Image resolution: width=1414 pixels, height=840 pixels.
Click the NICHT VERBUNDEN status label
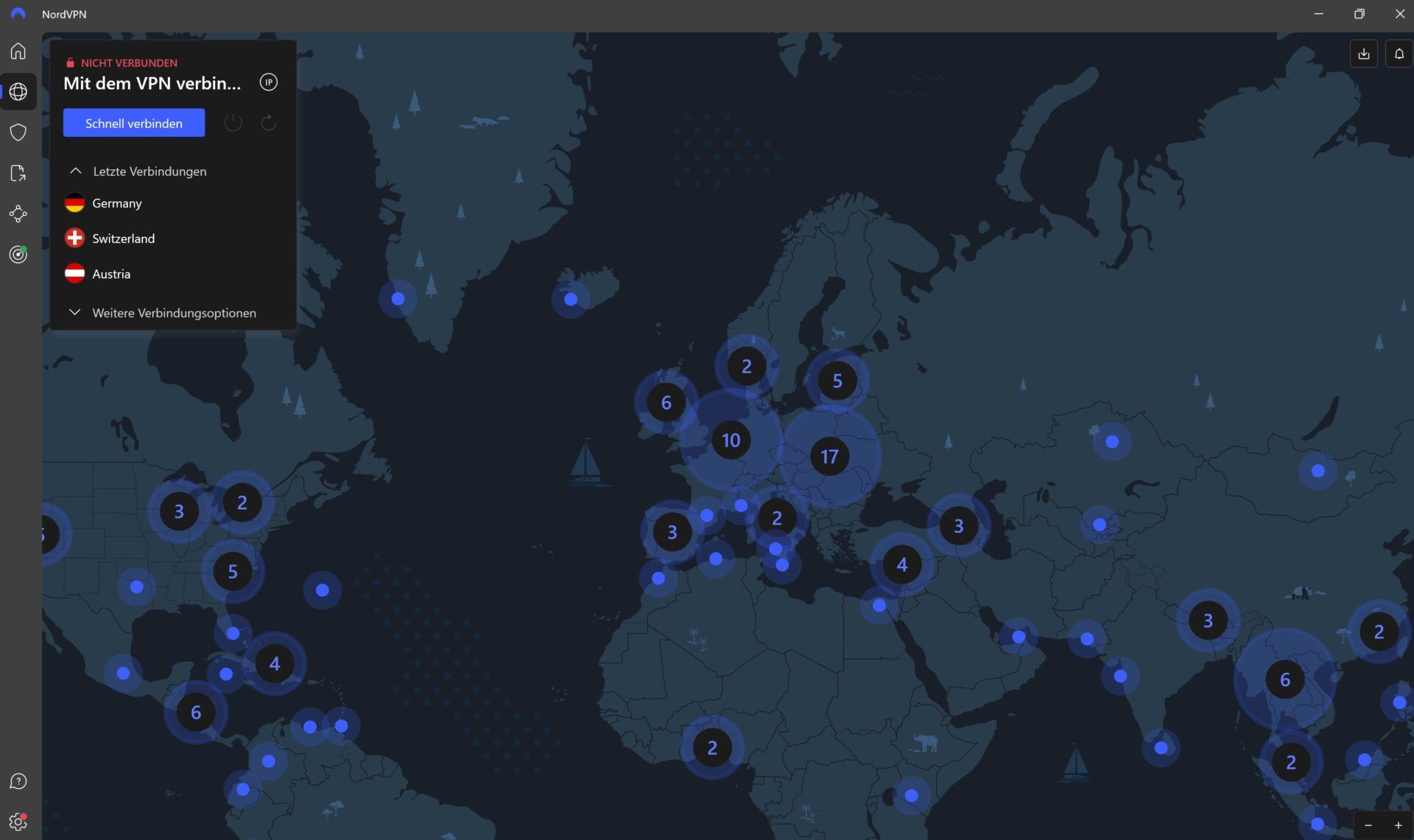129,63
